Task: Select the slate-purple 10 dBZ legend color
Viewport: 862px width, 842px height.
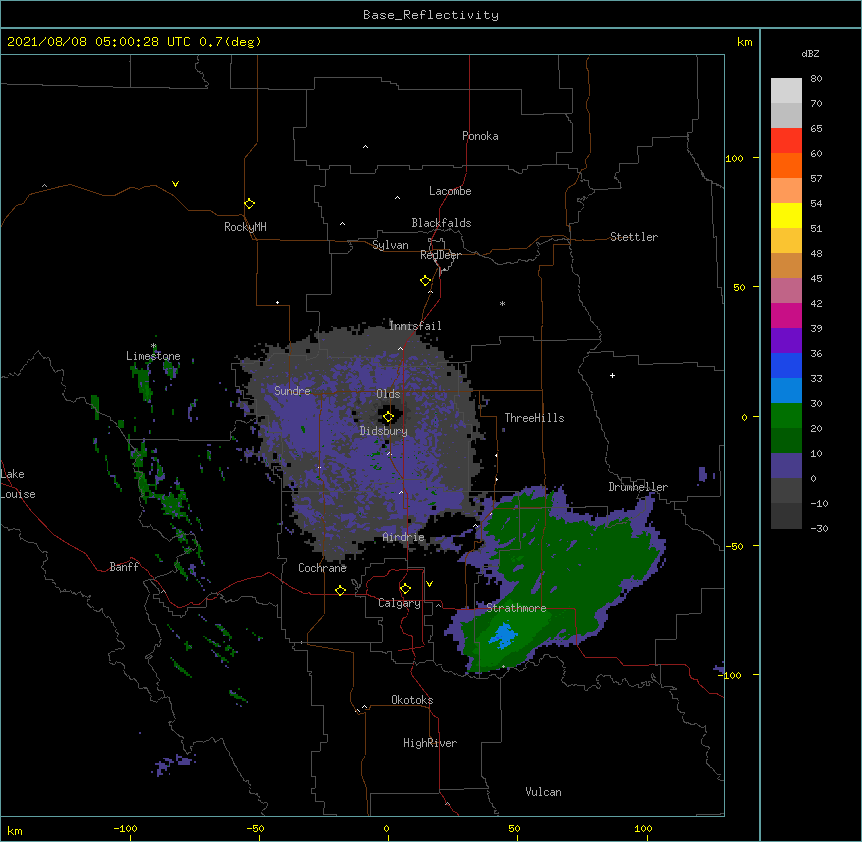Action: click(786, 466)
